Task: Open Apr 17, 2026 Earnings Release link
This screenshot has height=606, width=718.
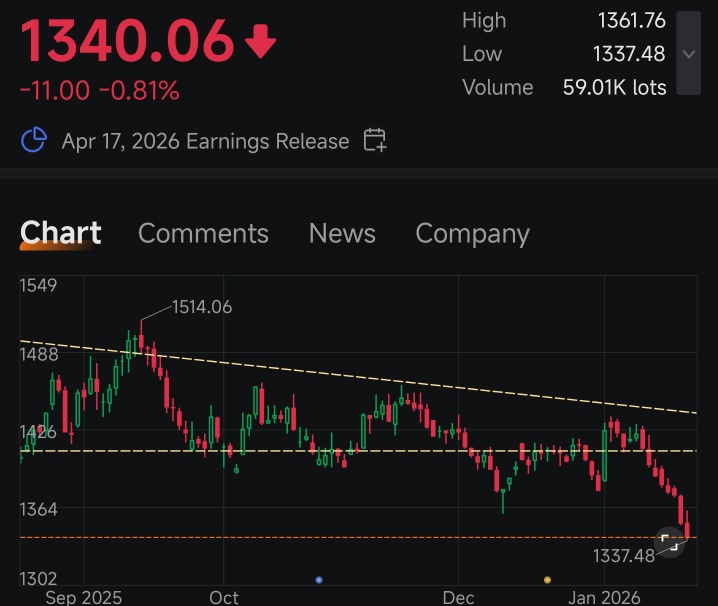Action: [206, 141]
